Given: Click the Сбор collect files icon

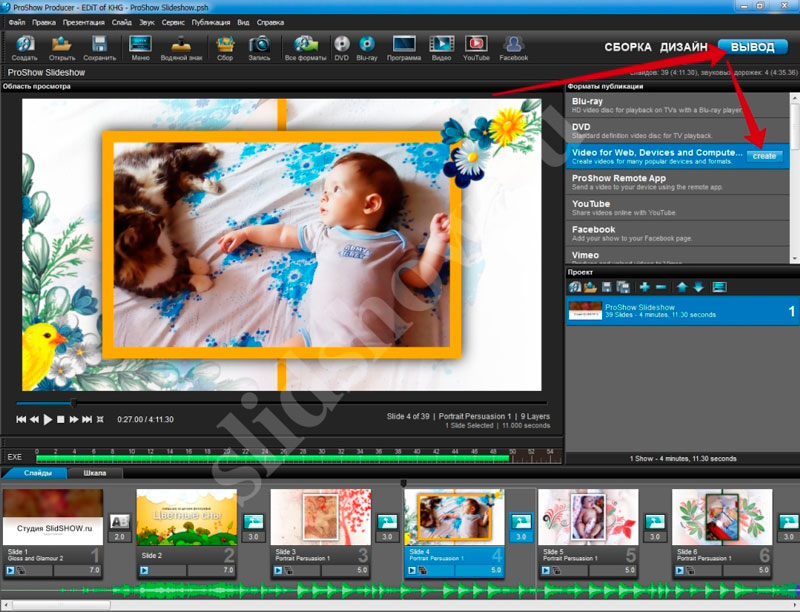Looking at the screenshot, I should click(225, 47).
